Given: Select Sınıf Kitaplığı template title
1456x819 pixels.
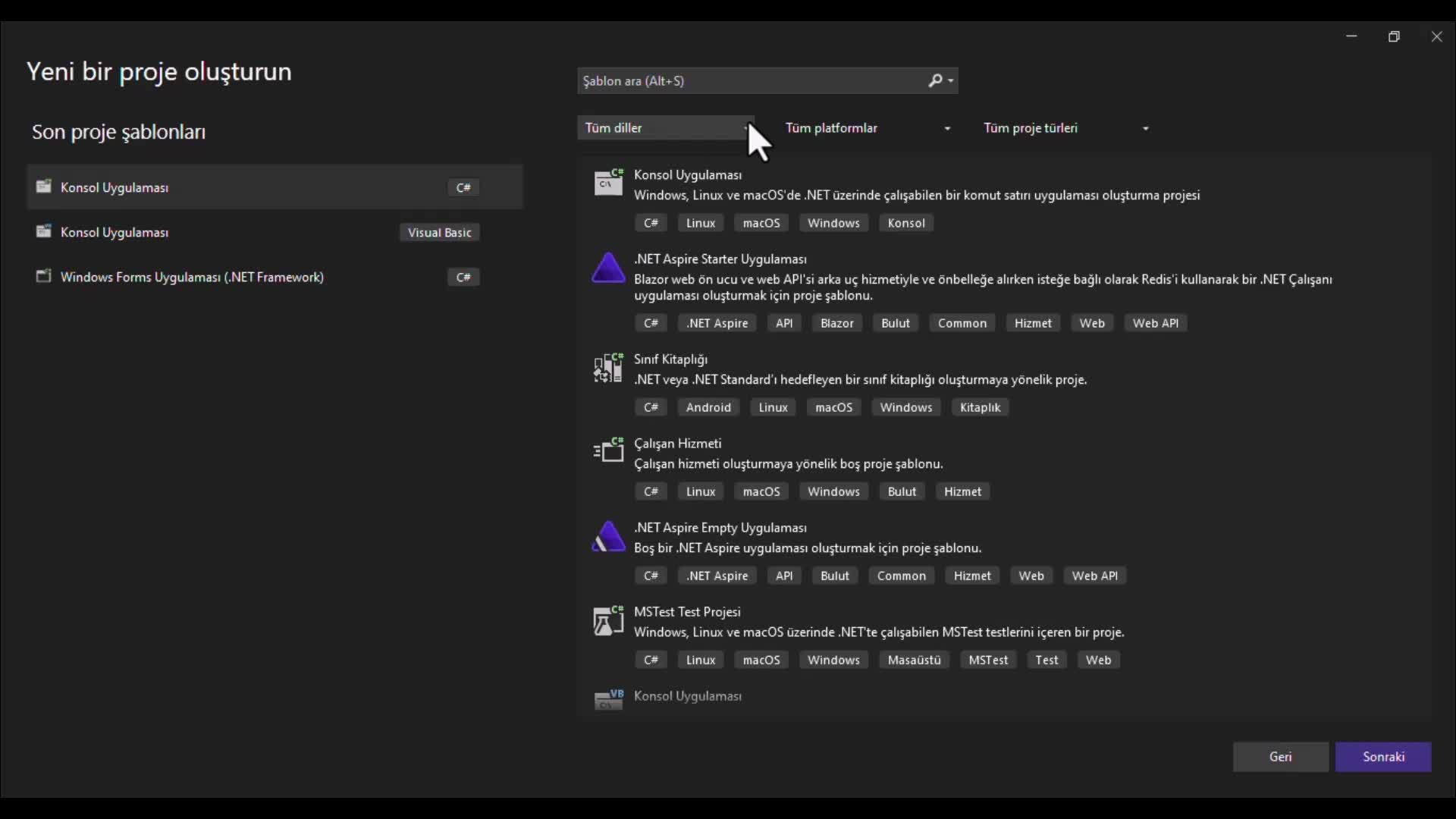Looking at the screenshot, I should (x=671, y=359).
